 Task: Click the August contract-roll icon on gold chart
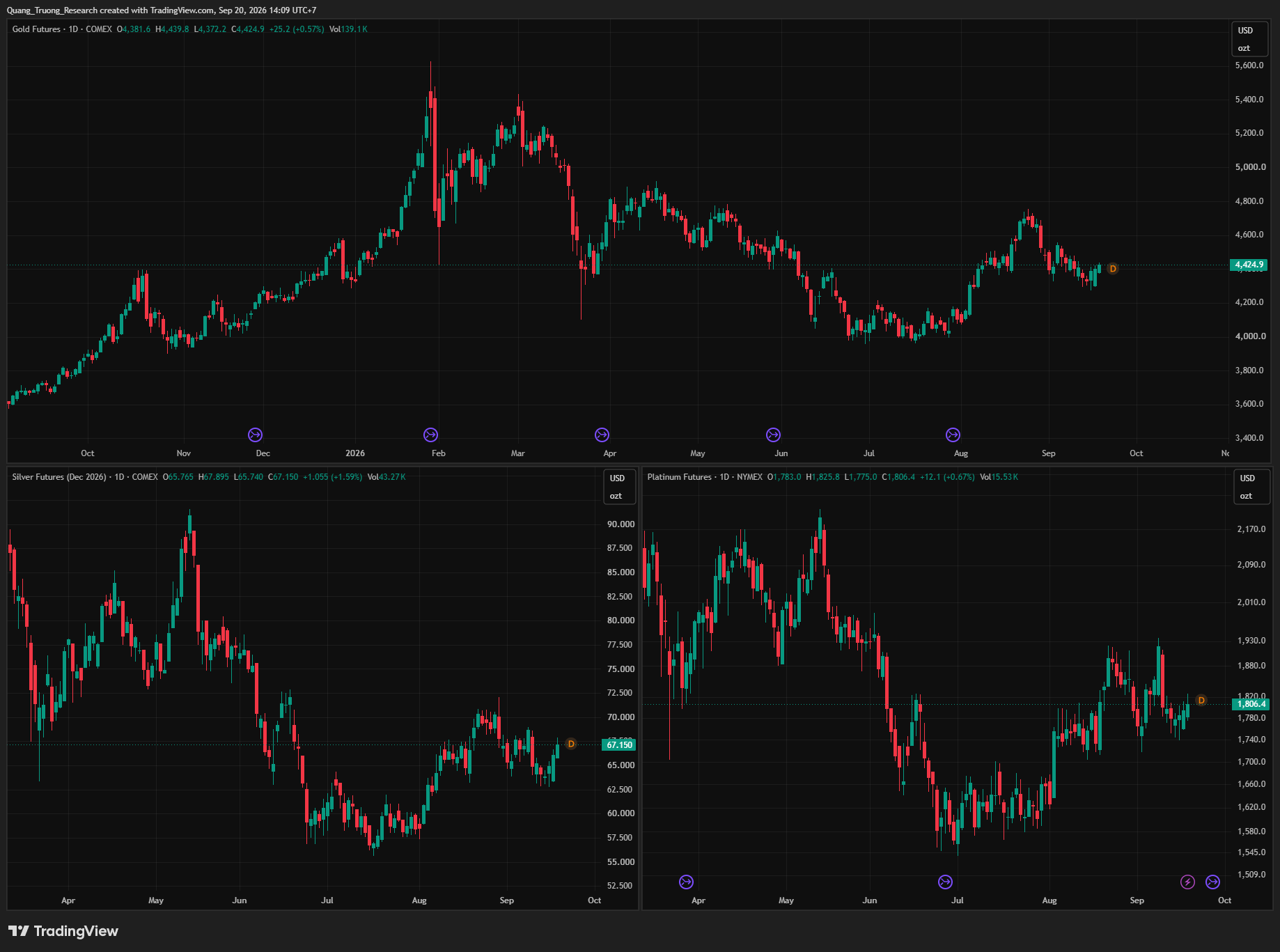(x=953, y=435)
